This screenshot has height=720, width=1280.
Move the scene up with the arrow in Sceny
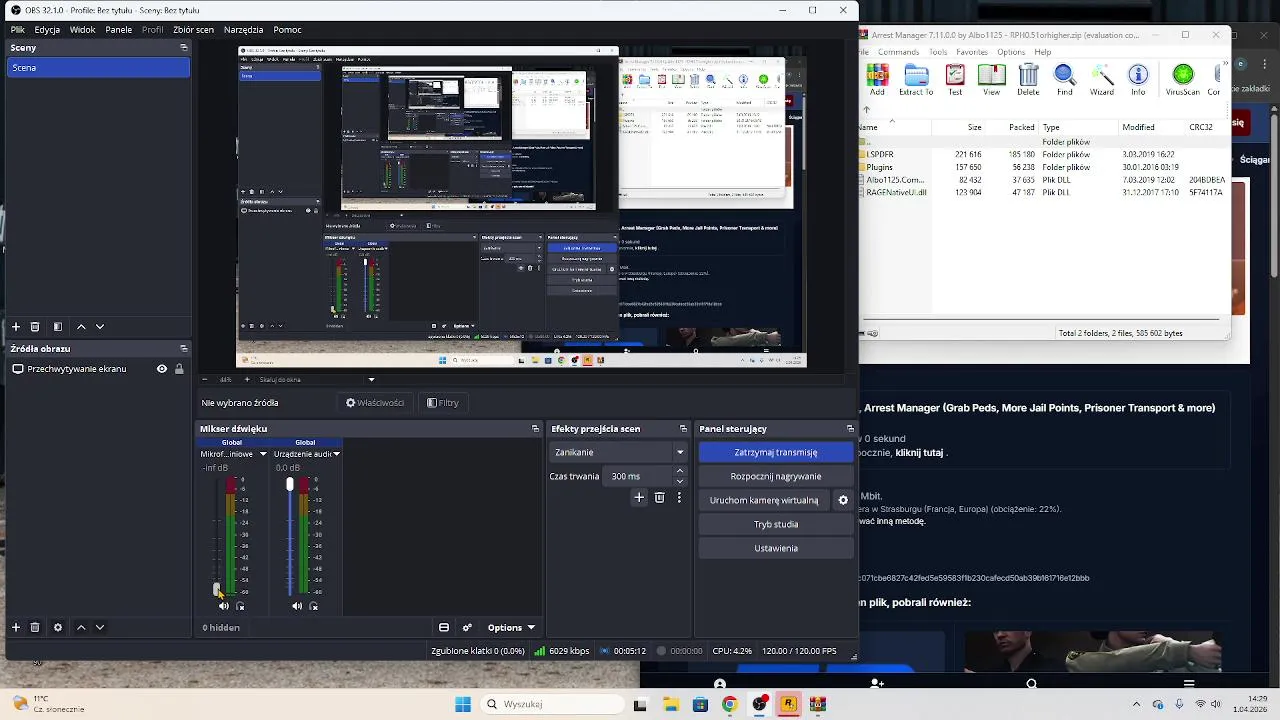[82, 327]
